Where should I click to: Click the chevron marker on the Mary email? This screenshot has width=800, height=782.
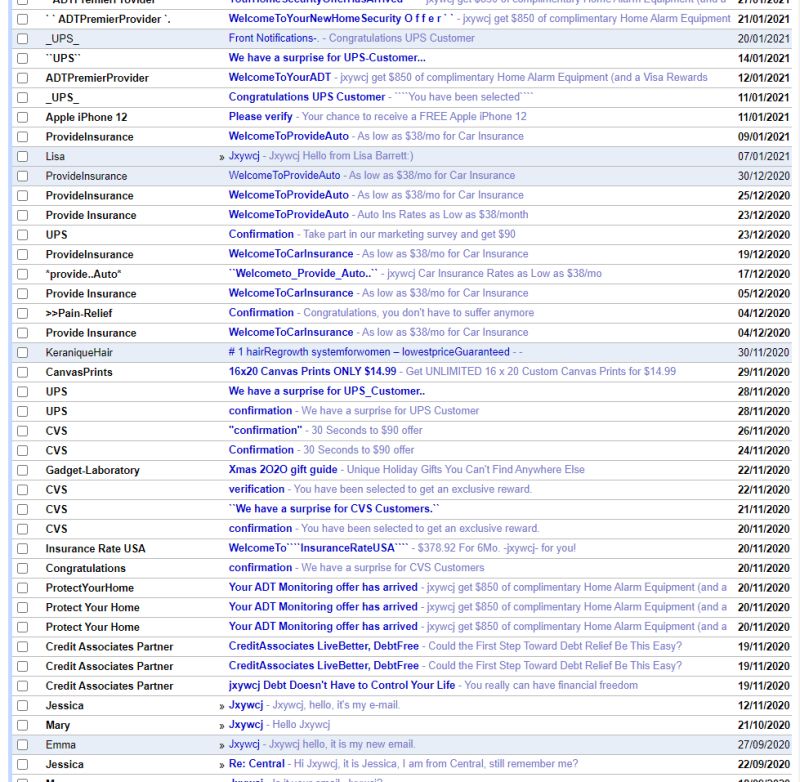(221, 726)
